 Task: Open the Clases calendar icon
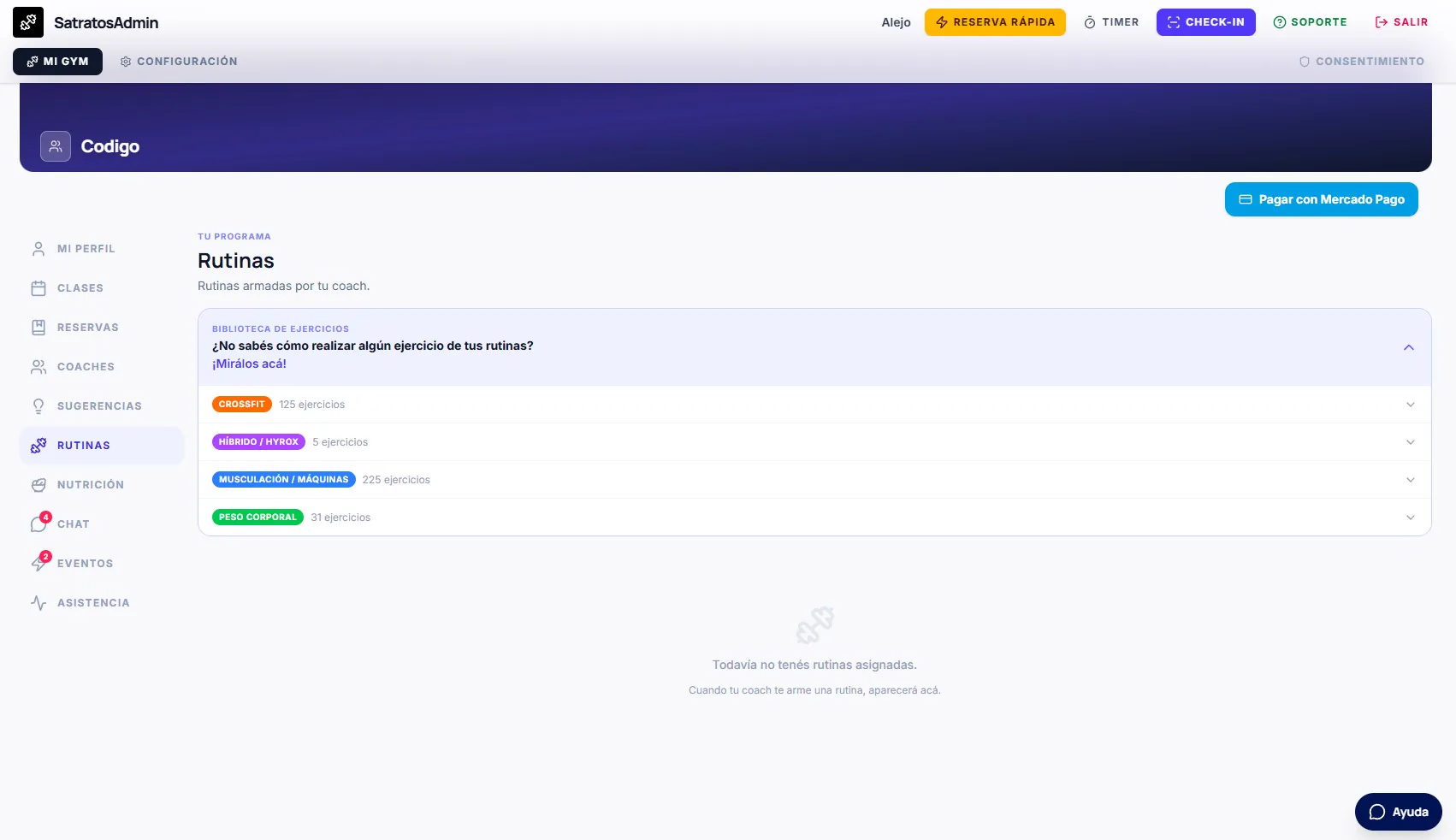coord(38,288)
